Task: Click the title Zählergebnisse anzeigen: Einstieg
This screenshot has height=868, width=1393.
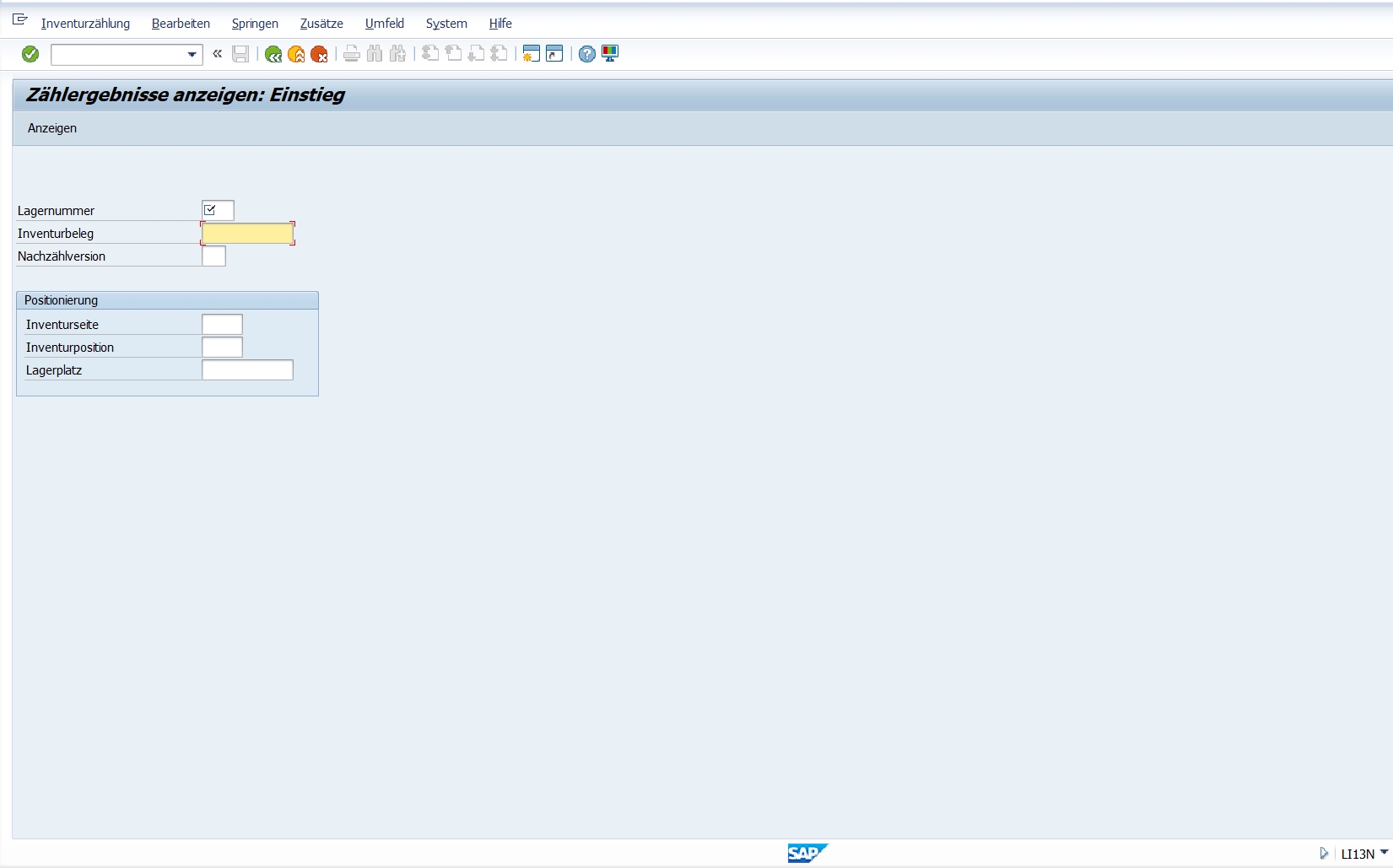Action: pyautogui.click(x=186, y=94)
